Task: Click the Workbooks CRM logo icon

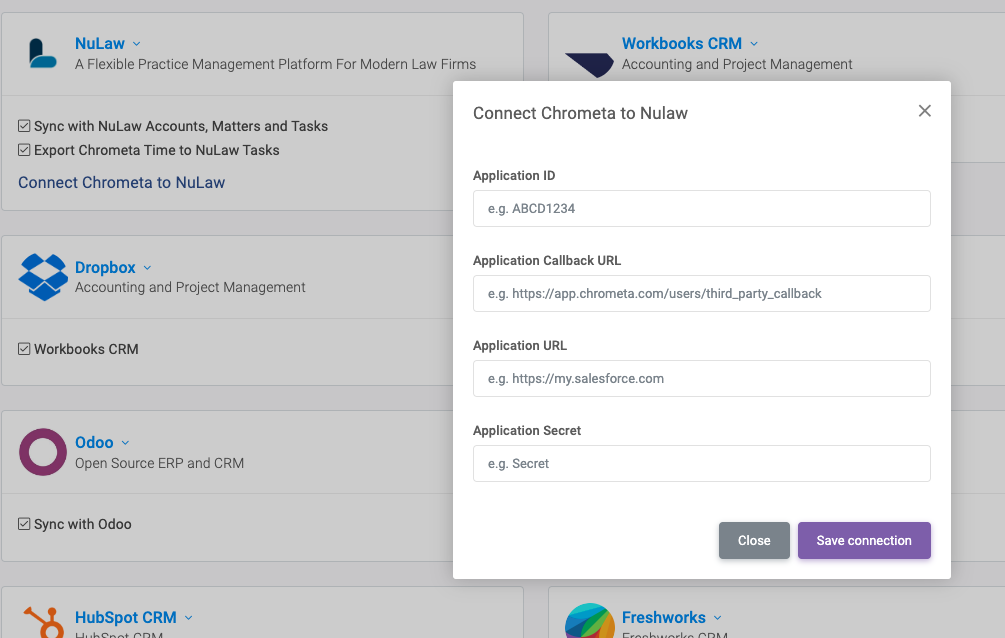Action: (x=589, y=63)
